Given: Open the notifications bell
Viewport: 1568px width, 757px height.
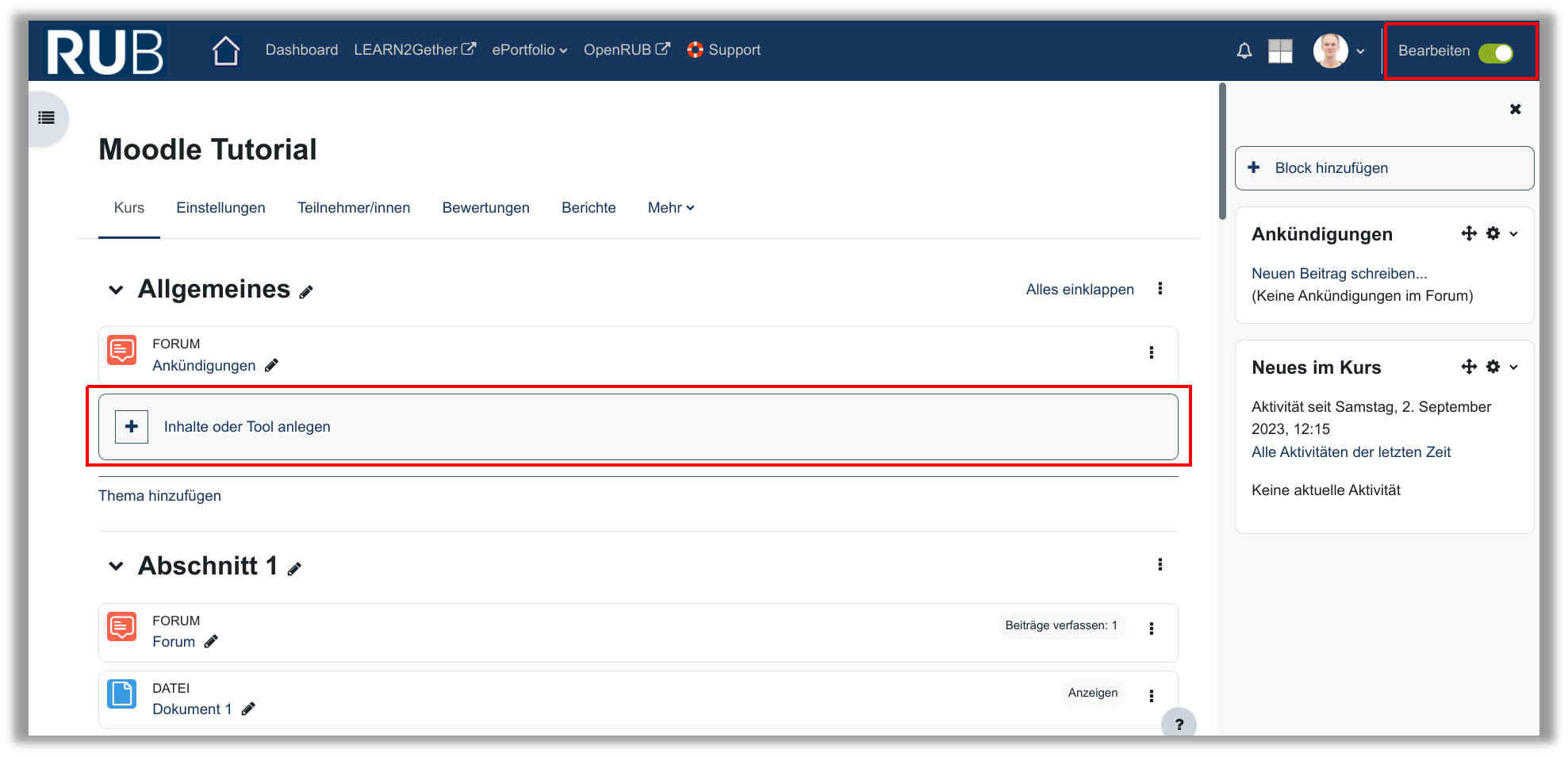Looking at the screenshot, I should coord(1244,51).
